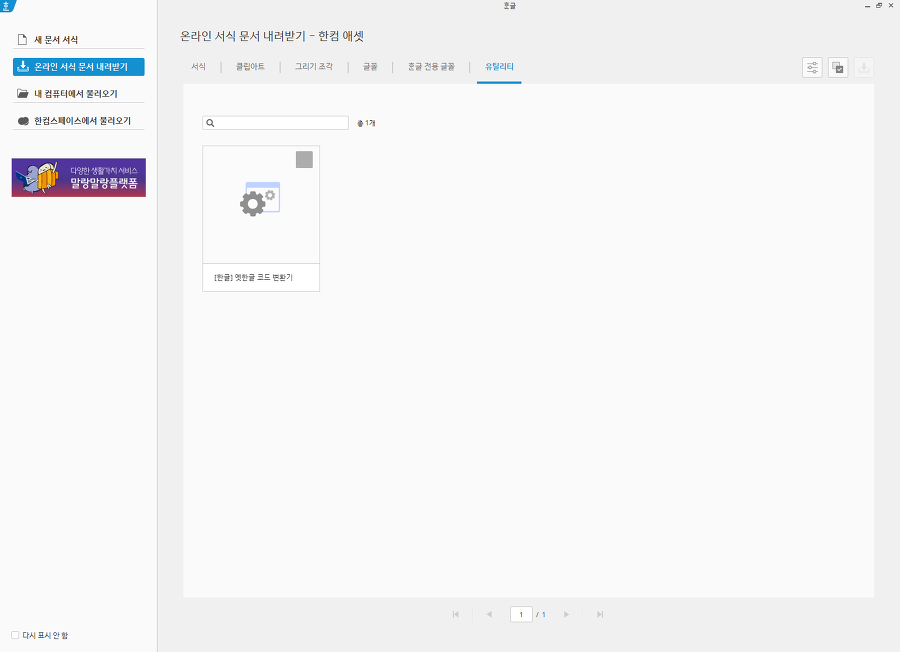
Task: Switch to the 서식 tab
Action: pyautogui.click(x=199, y=67)
